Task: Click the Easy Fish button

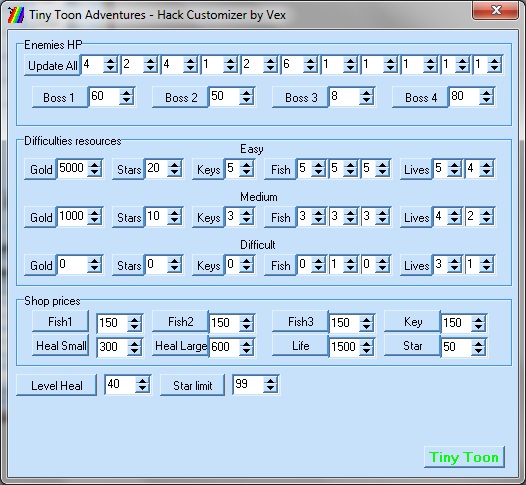Action: (x=280, y=169)
